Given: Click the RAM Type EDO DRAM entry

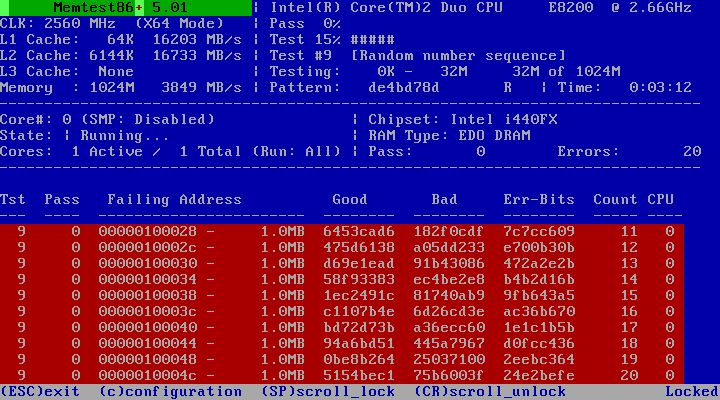Looking at the screenshot, I should (x=450, y=136).
